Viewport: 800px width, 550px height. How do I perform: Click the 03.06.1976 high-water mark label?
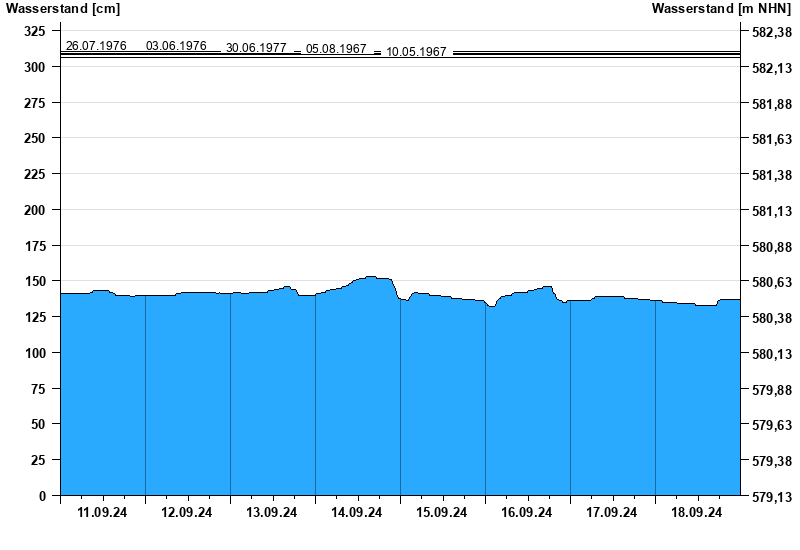176,46
